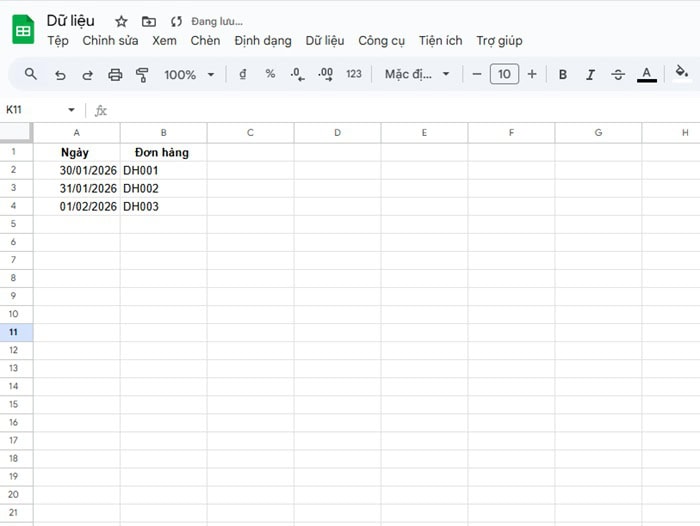Open the Tiện ích menu
700x526 pixels.
pos(440,41)
